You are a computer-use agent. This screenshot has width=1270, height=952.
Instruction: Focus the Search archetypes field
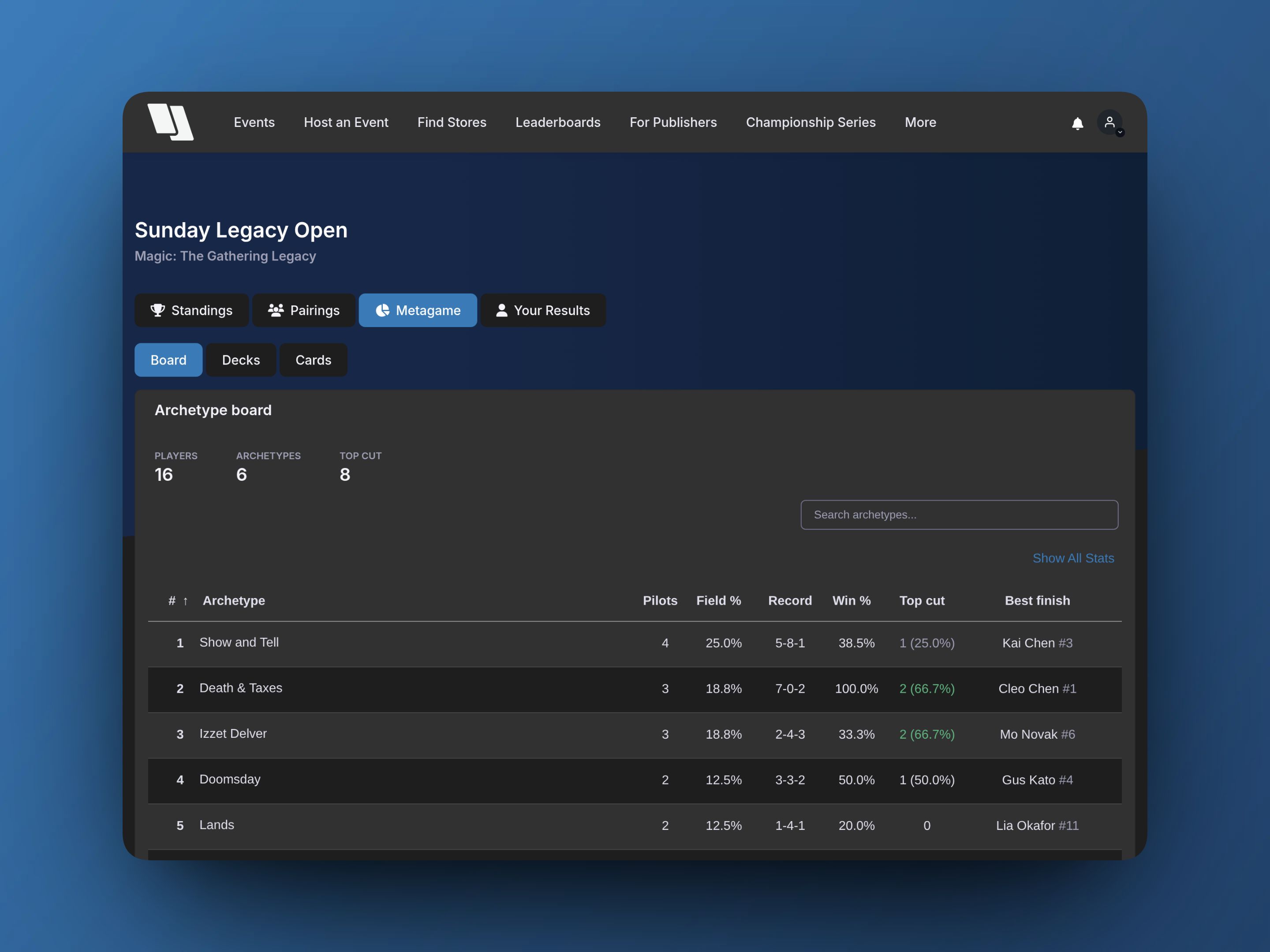coord(960,515)
